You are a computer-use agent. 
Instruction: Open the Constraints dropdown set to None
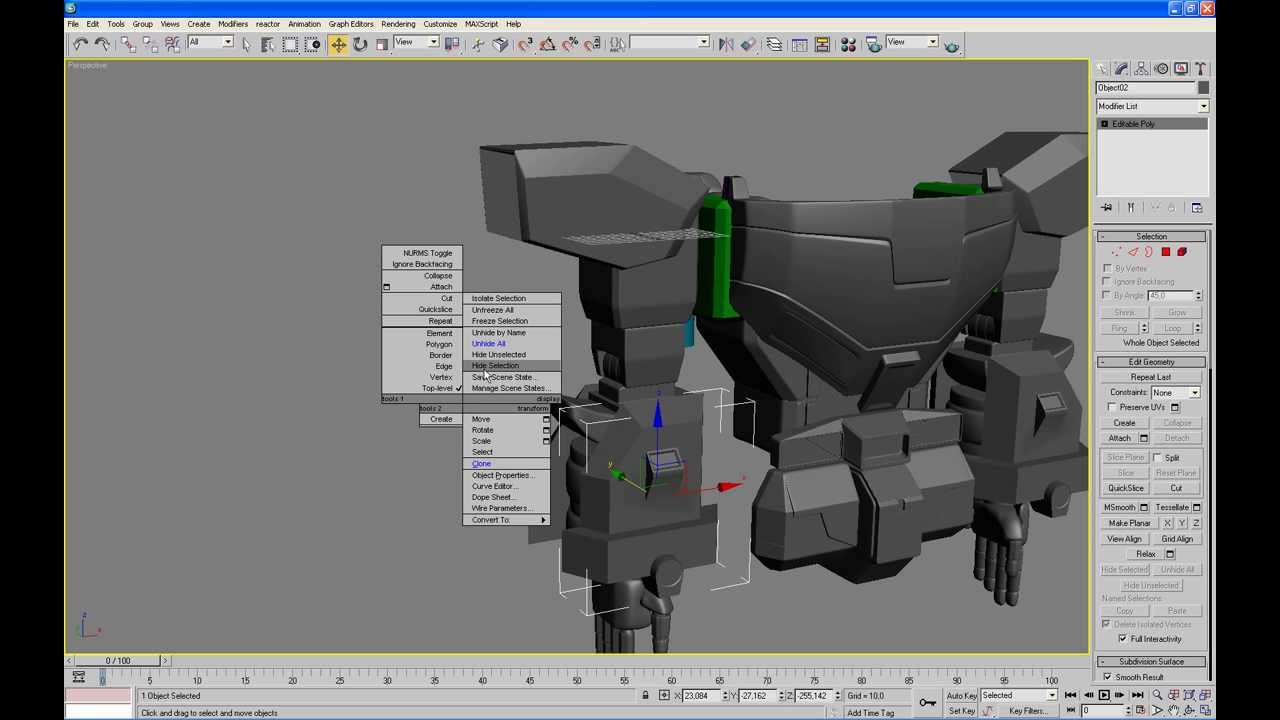click(1175, 393)
